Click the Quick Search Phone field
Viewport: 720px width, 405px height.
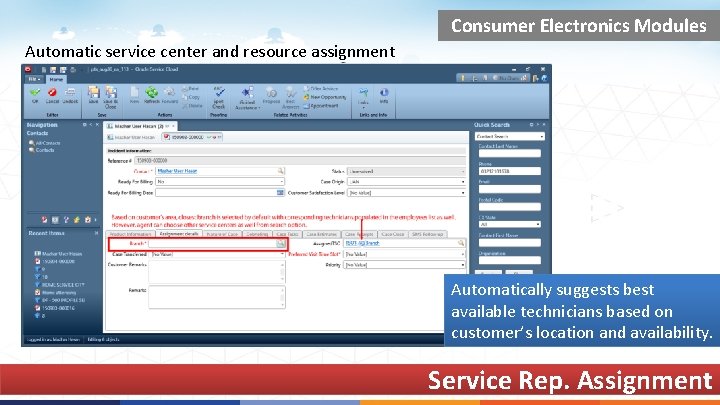[x=510, y=171]
